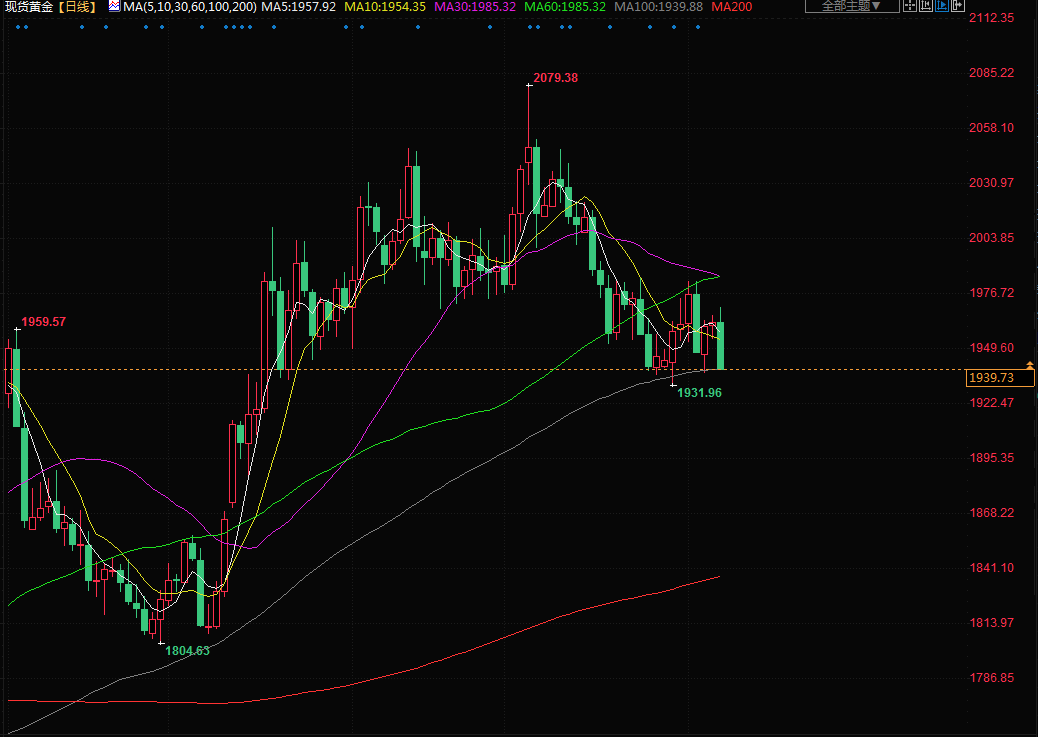Click the red MA200 legend label
1038x737 pixels.
pos(733,6)
